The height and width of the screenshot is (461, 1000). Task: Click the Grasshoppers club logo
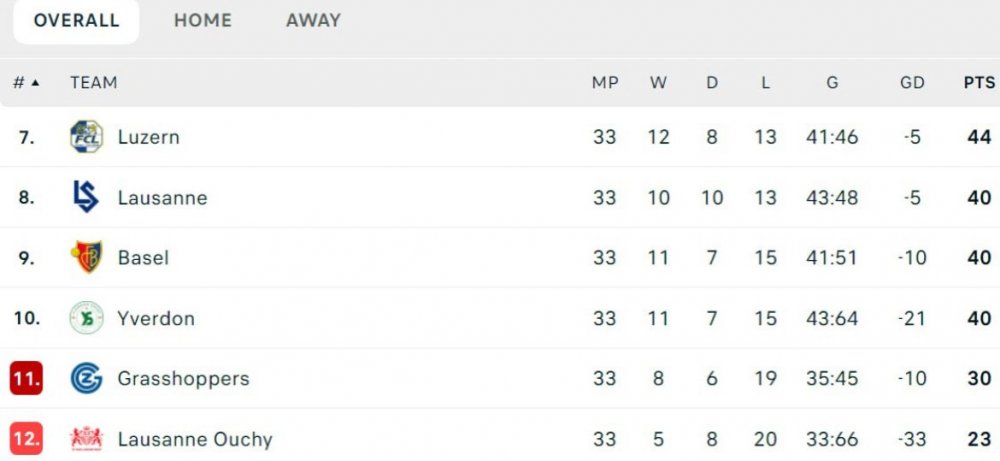(x=86, y=378)
